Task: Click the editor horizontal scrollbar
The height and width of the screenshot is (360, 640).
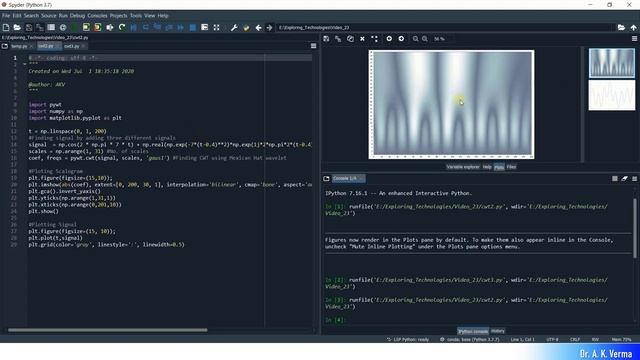Action: 108,330
